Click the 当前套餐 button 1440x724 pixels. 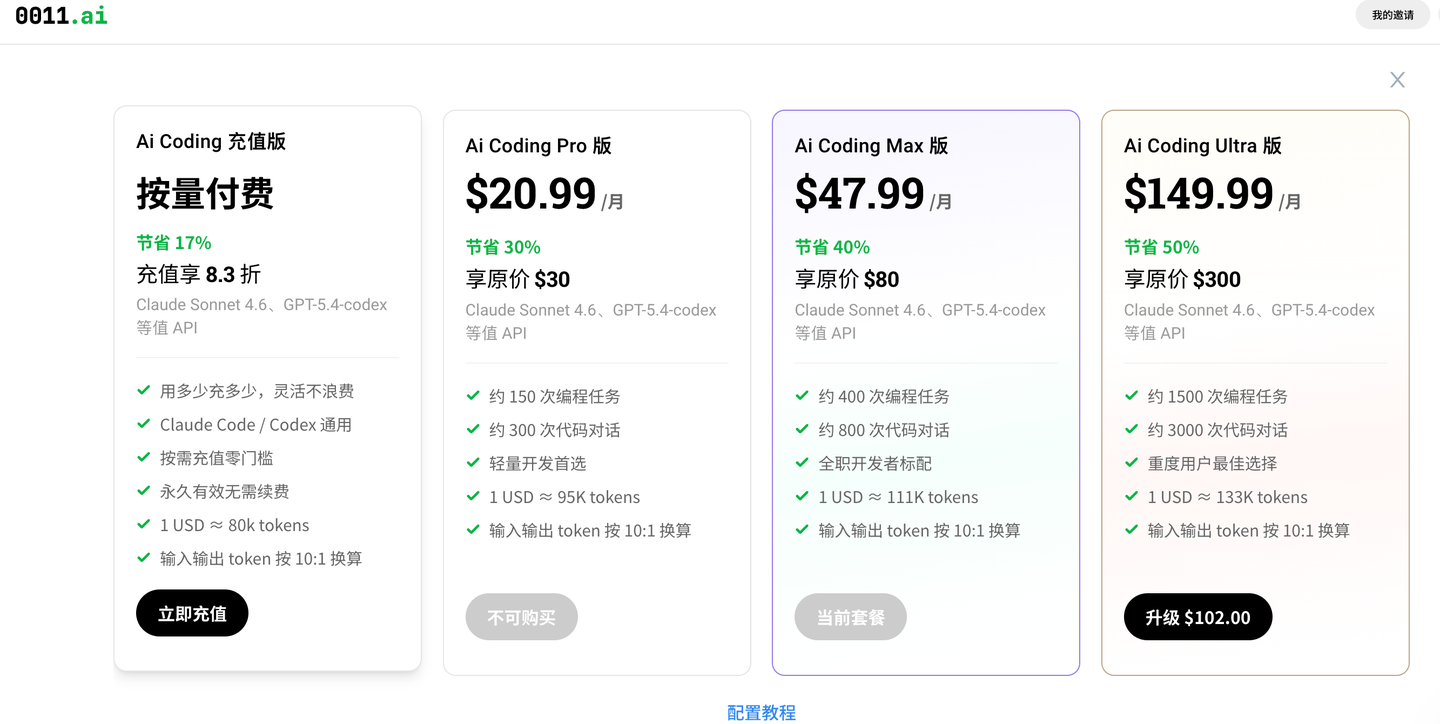[850, 617]
